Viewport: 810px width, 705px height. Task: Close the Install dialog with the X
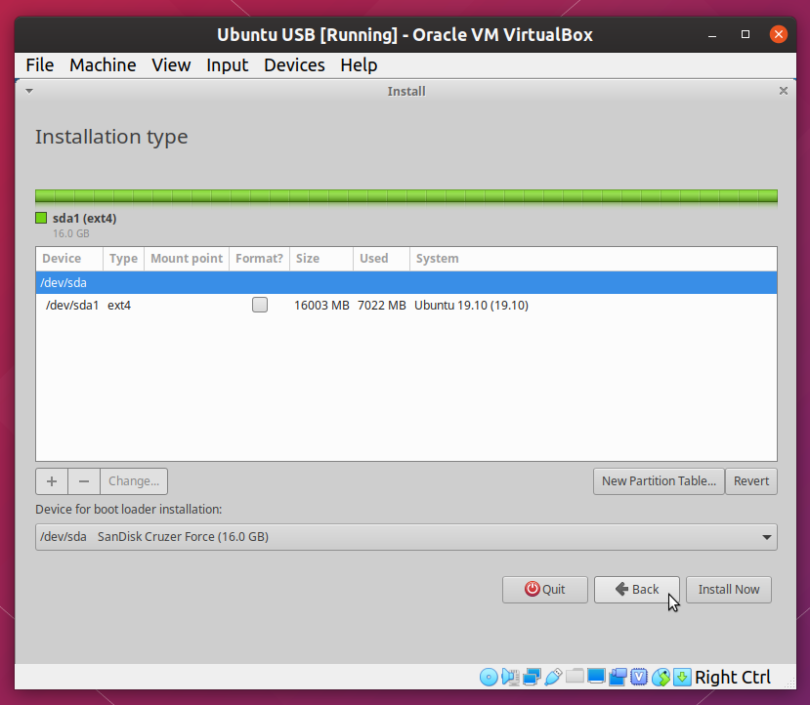783,91
